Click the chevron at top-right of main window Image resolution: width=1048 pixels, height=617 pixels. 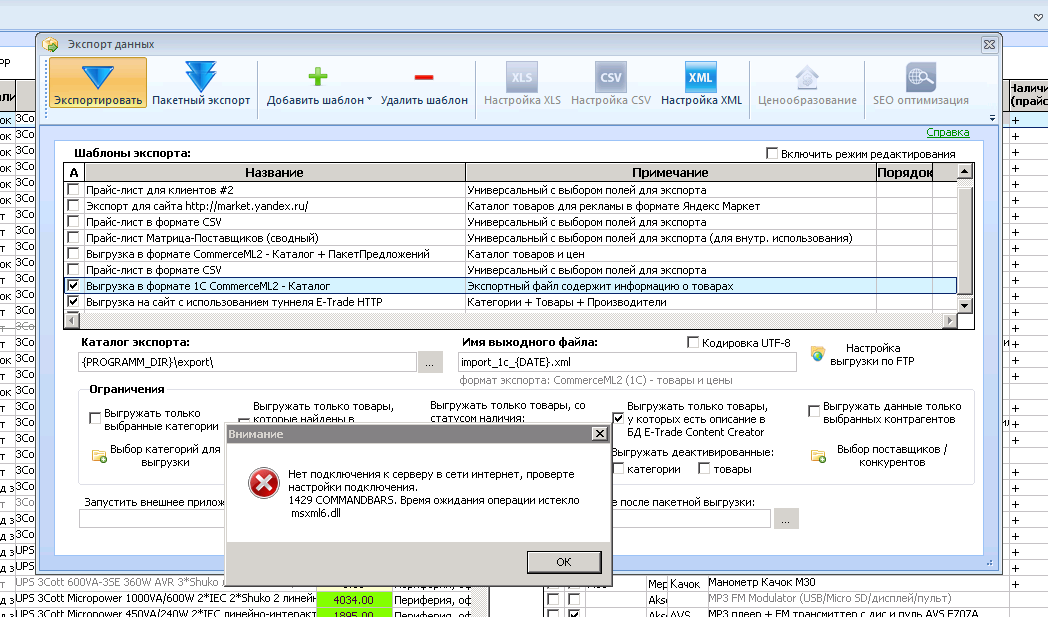coord(1038,17)
